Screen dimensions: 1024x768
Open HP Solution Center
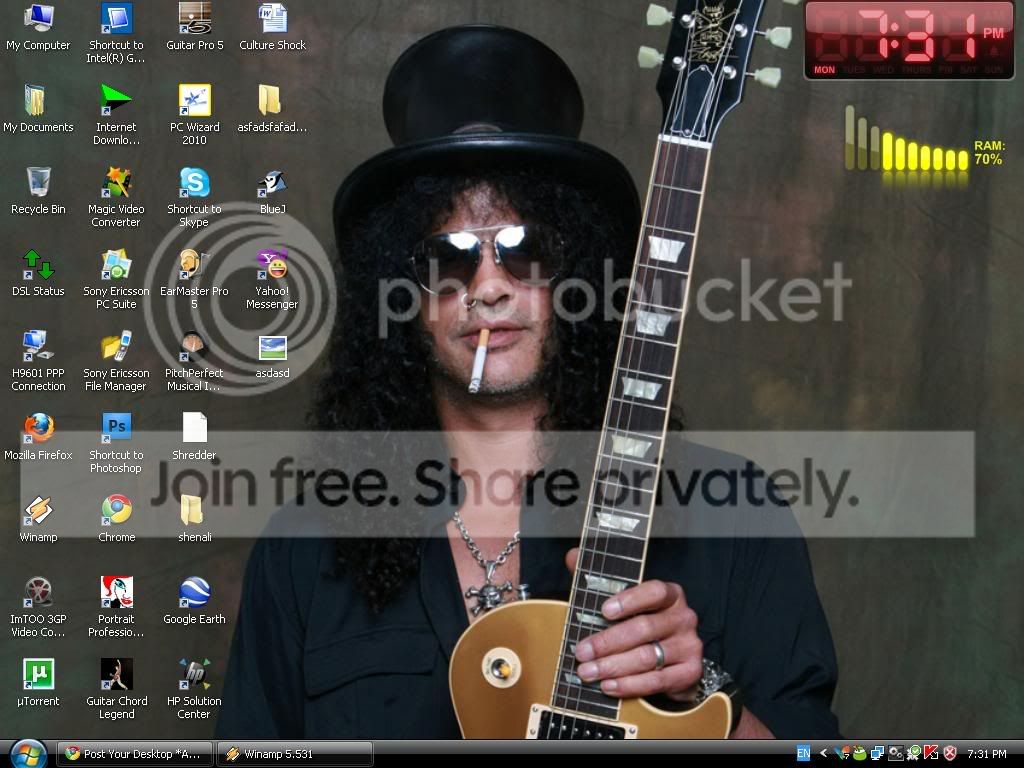coord(195,689)
